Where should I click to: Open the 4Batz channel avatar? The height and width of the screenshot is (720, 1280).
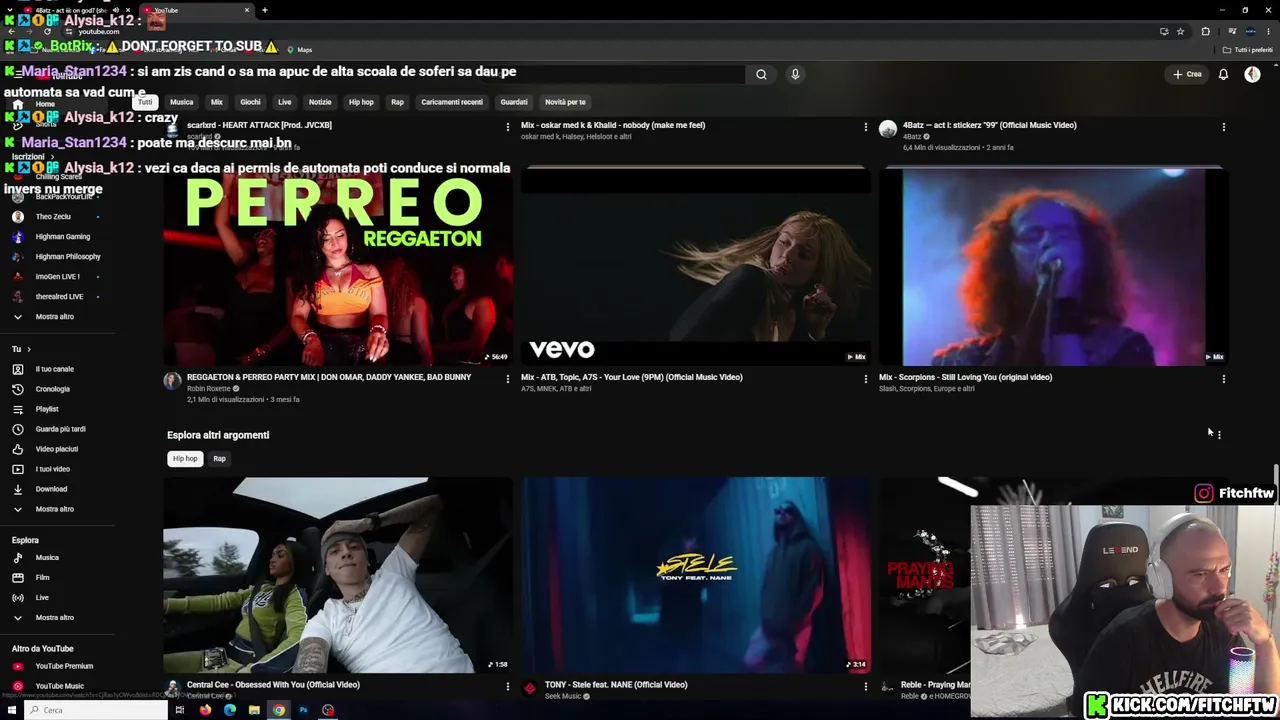(888, 129)
